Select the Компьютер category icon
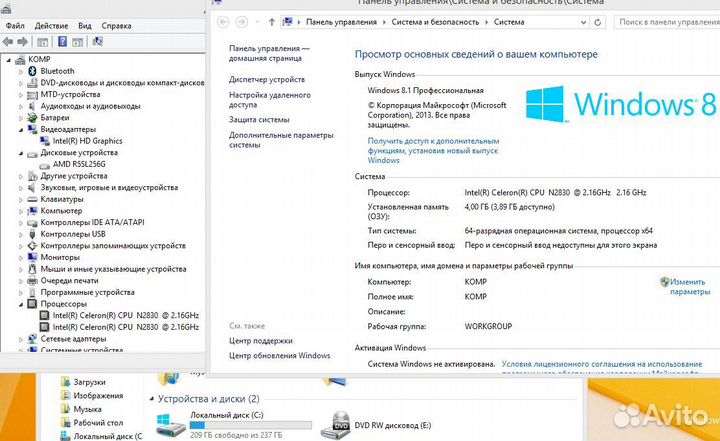720x441 pixels. 32,211
